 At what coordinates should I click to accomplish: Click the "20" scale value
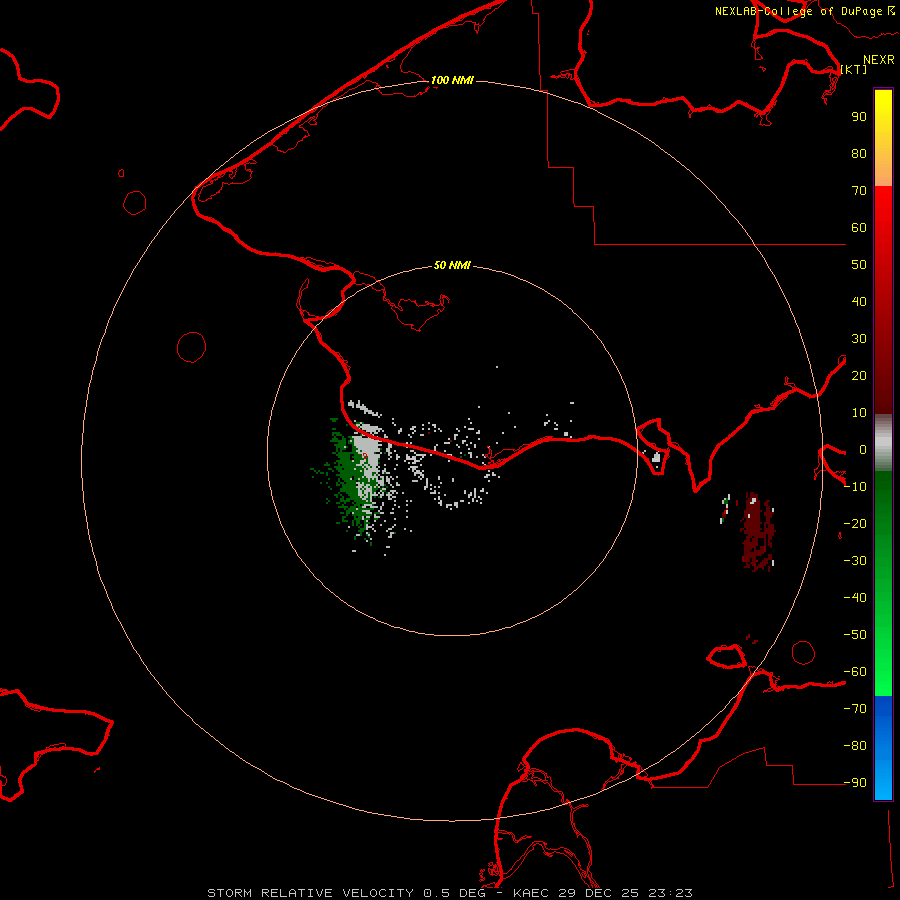[x=859, y=376]
